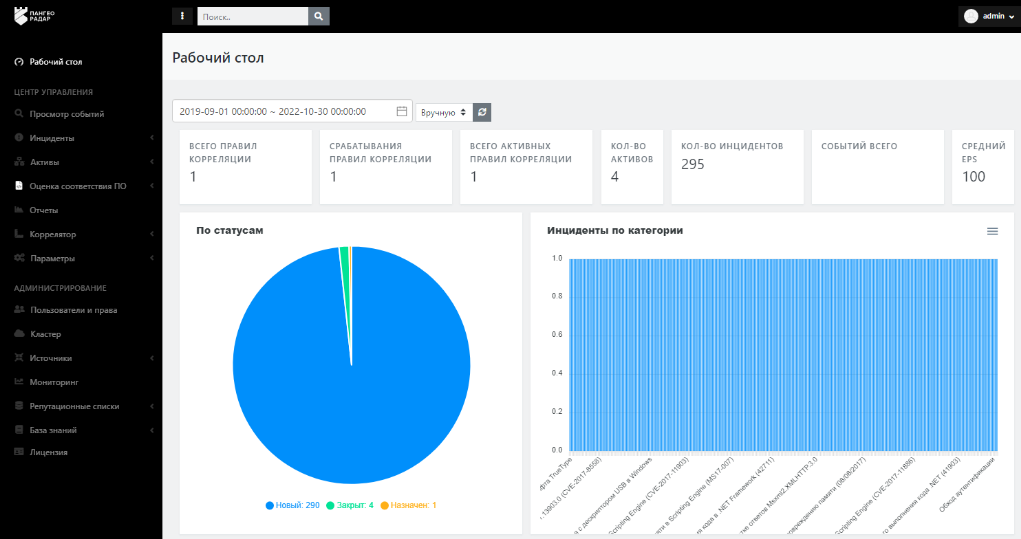
Task: Click the Пользователи и права users icon
Action: pyautogui.click(x=20, y=309)
